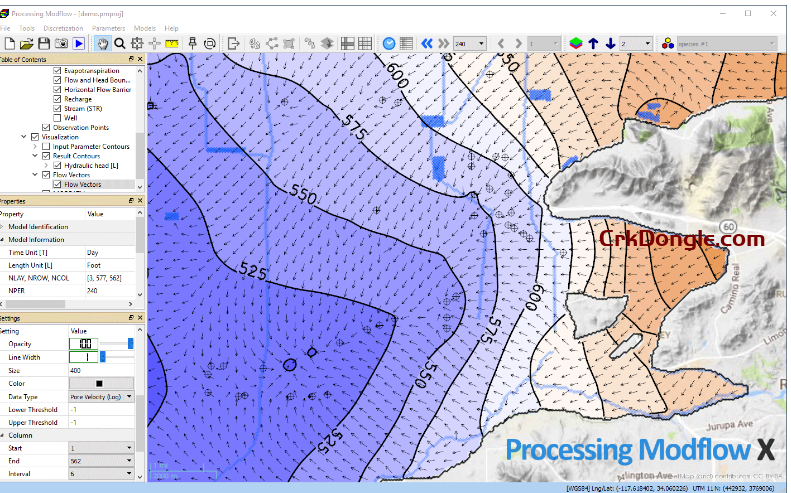Adjust the Opacity slider handle
791x493 pixels.
(131, 344)
